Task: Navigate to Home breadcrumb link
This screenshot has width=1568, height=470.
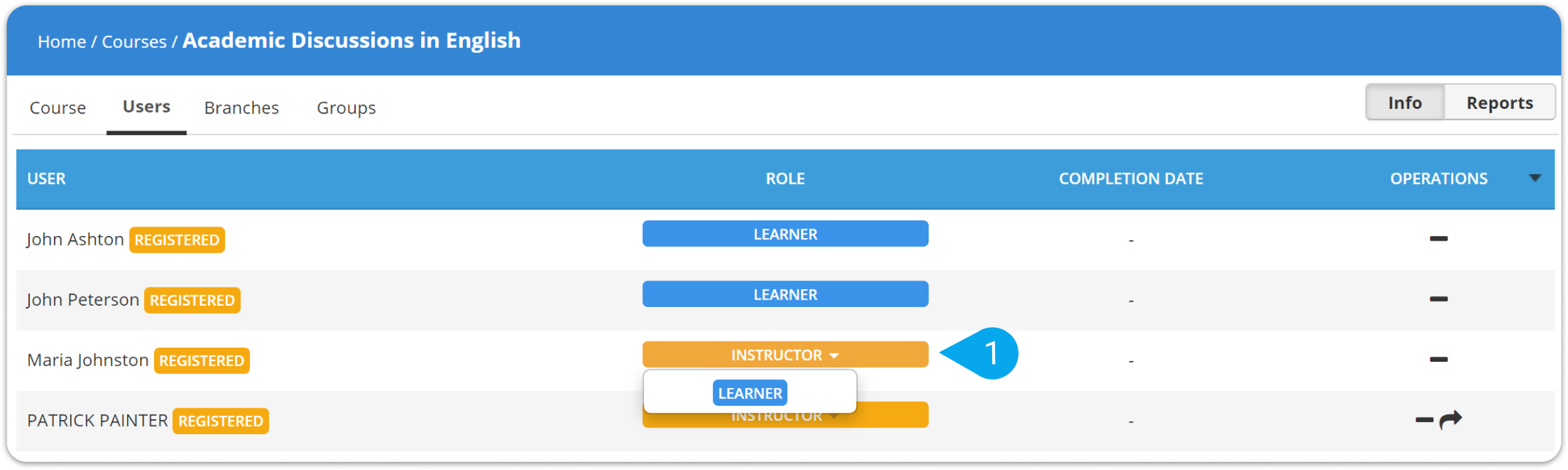Action: pos(62,42)
